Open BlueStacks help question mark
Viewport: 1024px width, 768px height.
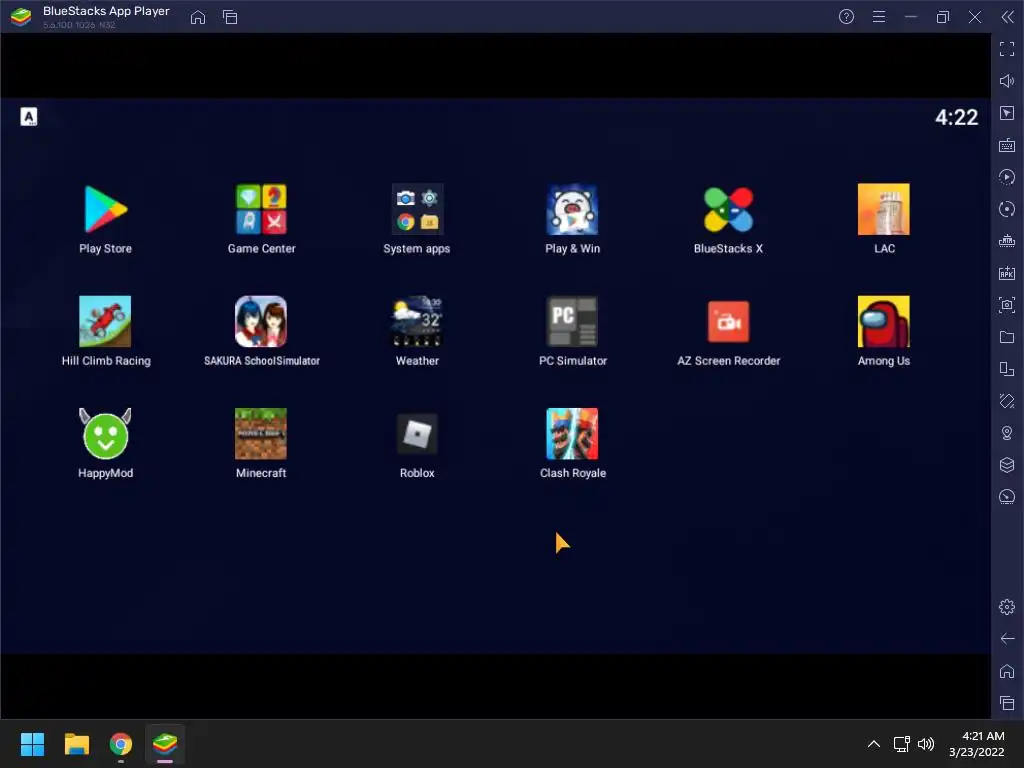pyautogui.click(x=846, y=17)
